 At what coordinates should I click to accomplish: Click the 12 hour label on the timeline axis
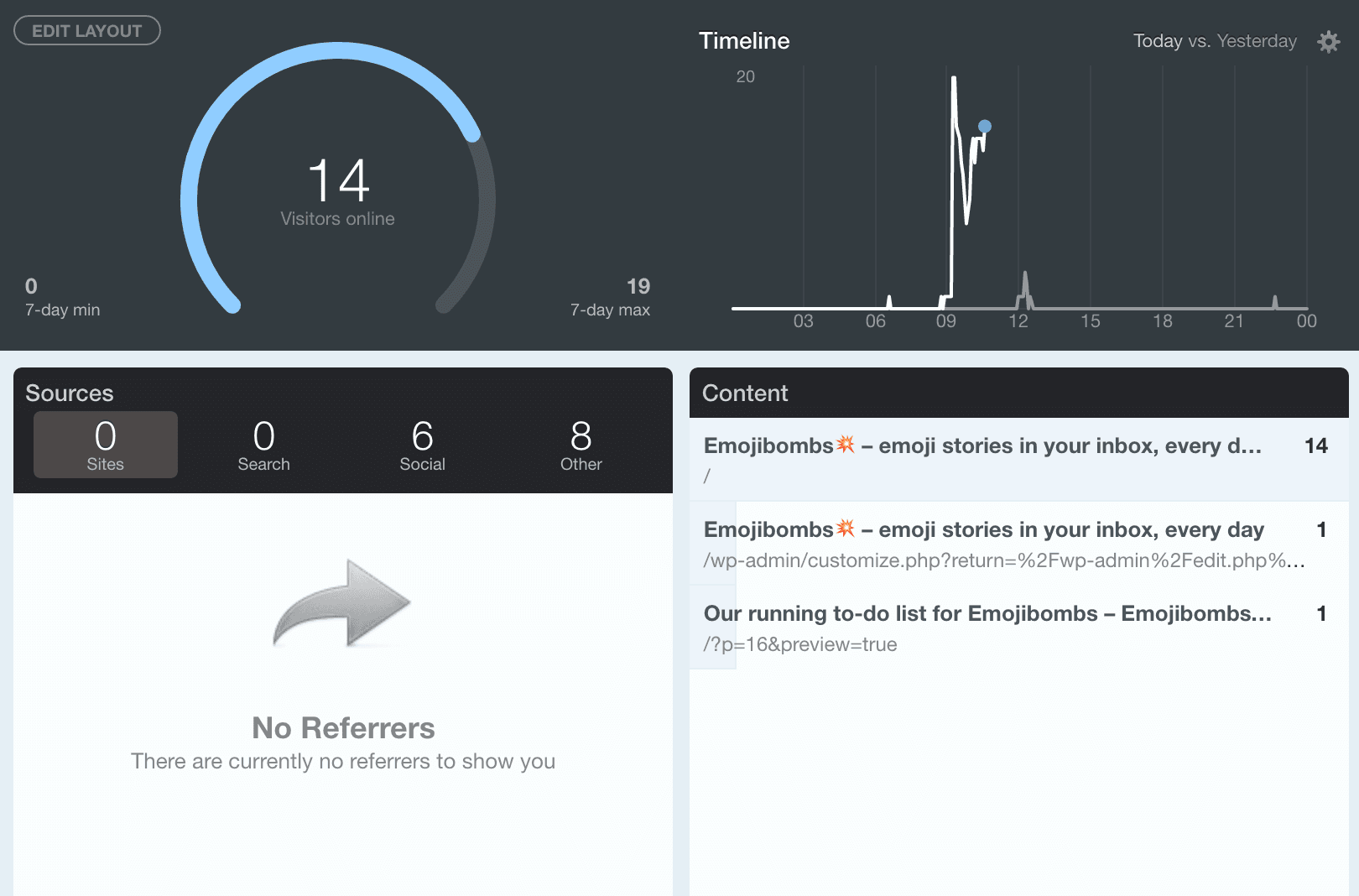1018,321
